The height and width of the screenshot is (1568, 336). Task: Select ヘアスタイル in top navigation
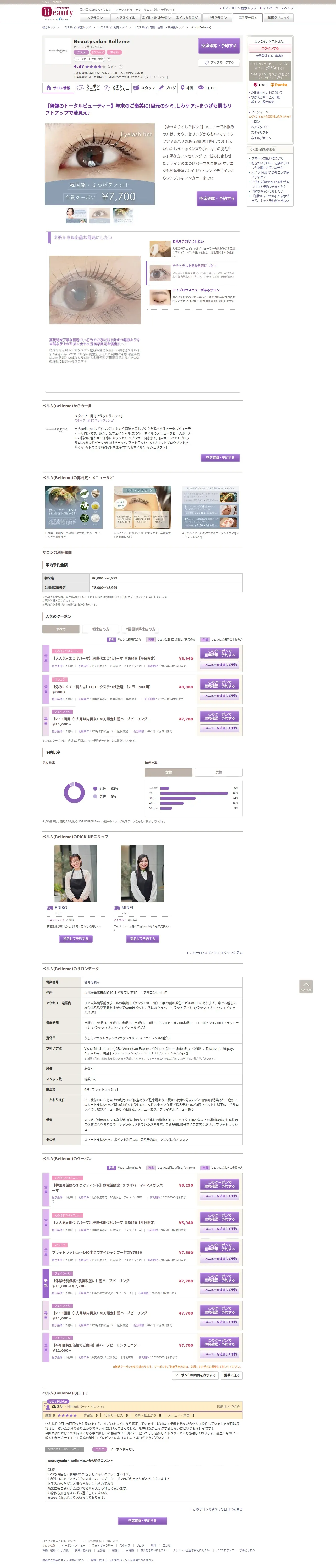pyautogui.click(x=126, y=18)
